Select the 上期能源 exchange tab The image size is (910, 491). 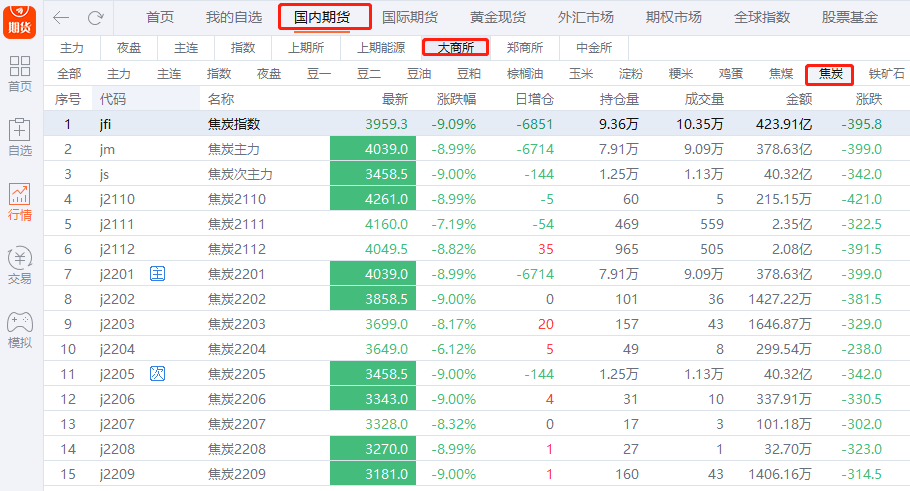(381, 47)
